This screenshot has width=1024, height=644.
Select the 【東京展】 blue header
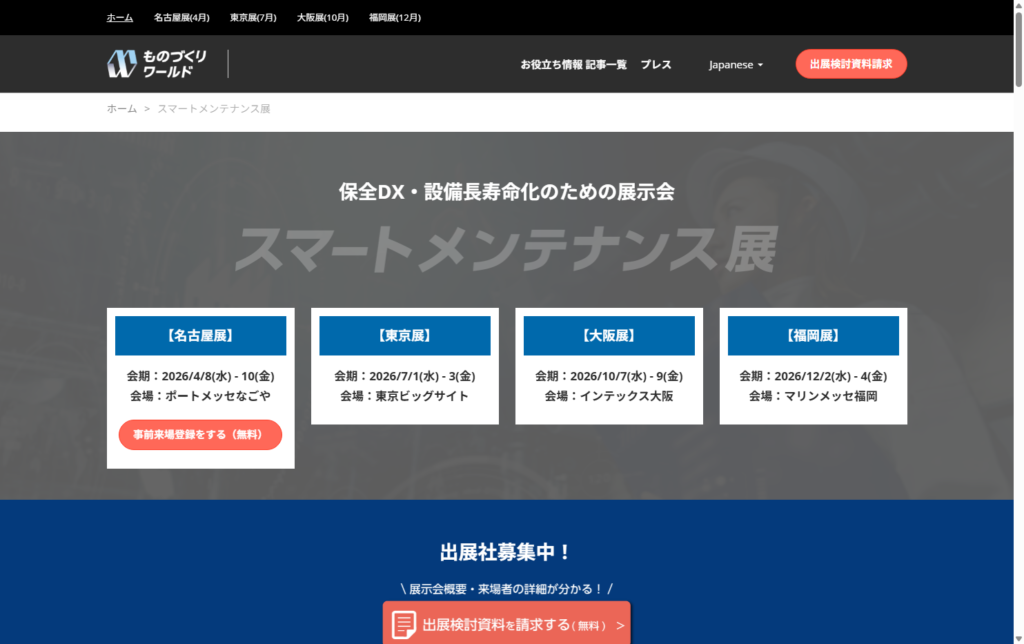pos(404,336)
